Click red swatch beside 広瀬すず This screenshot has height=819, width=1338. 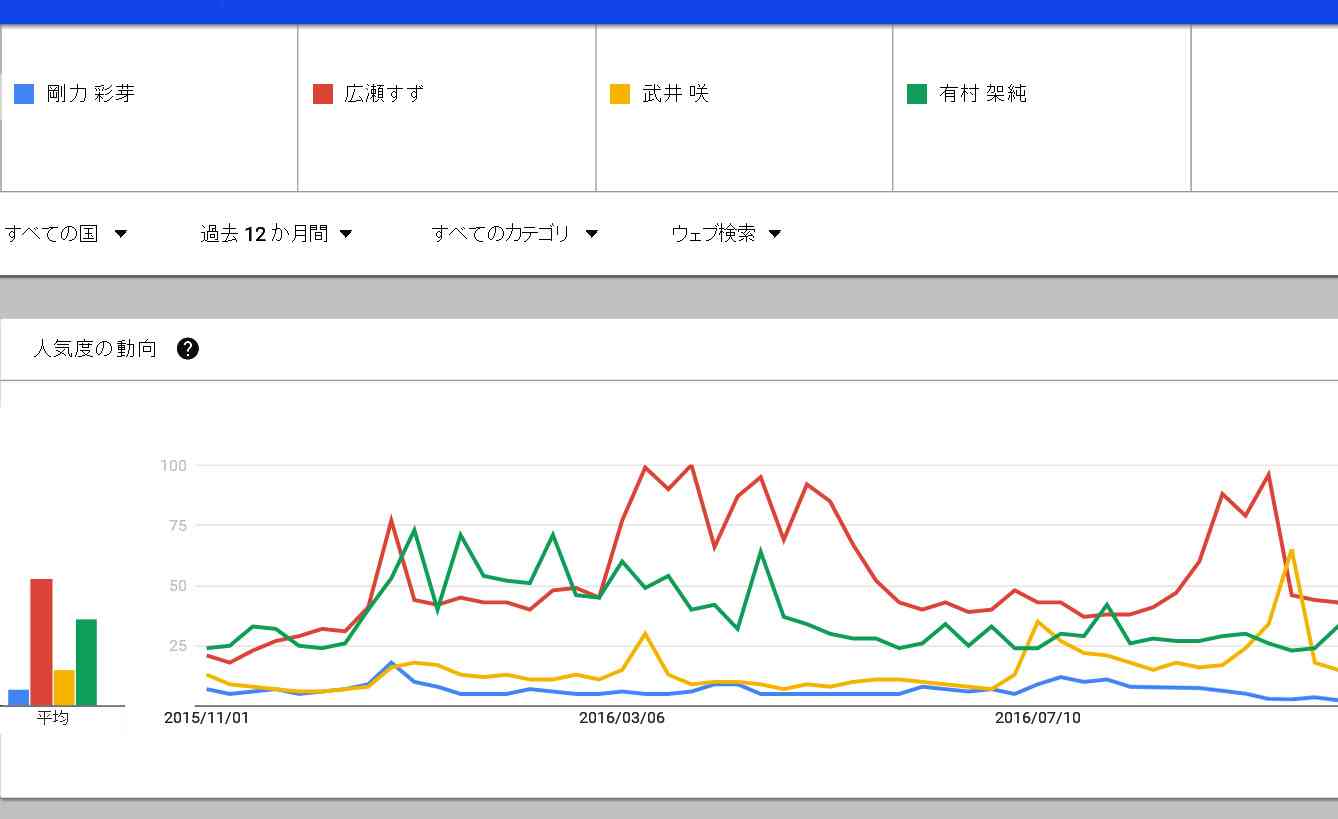(x=323, y=94)
